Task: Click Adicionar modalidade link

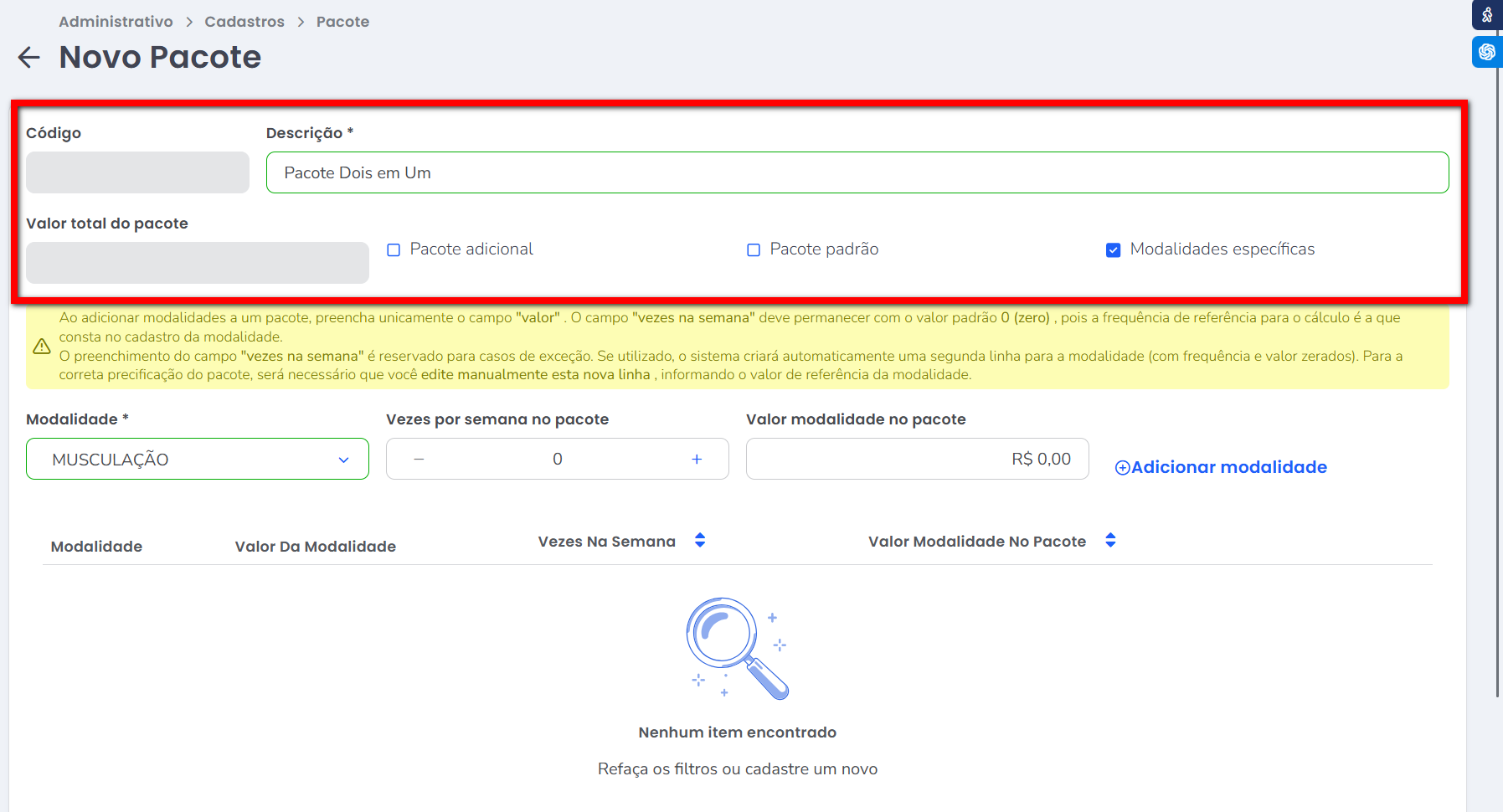Action: 1221,467
